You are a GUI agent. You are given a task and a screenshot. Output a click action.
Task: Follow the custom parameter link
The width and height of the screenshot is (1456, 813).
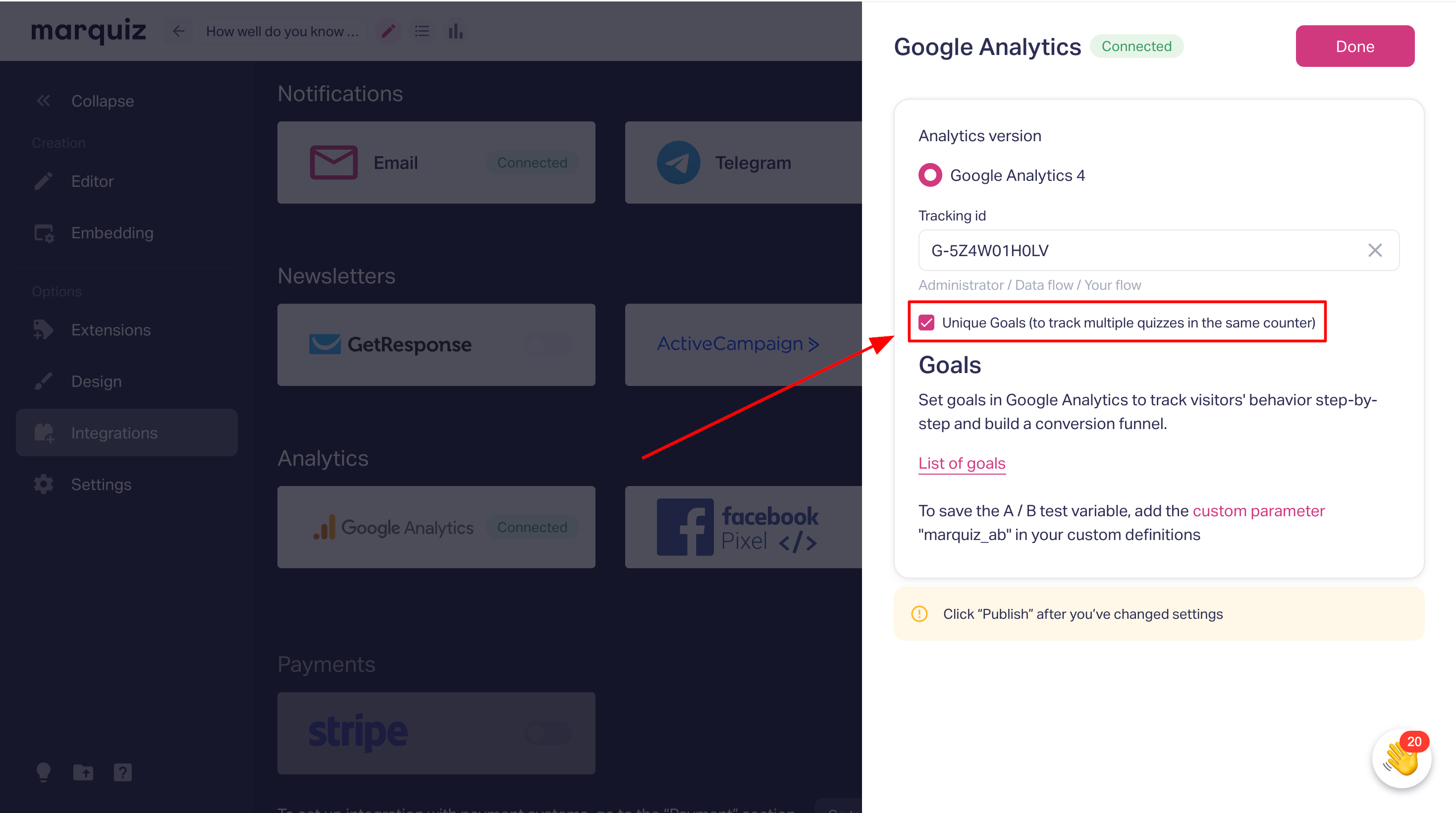coord(1258,510)
